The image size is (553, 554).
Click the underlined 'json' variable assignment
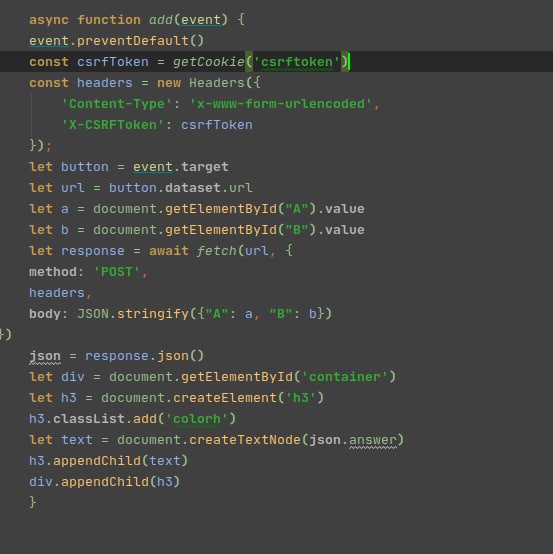[x=45, y=356]
